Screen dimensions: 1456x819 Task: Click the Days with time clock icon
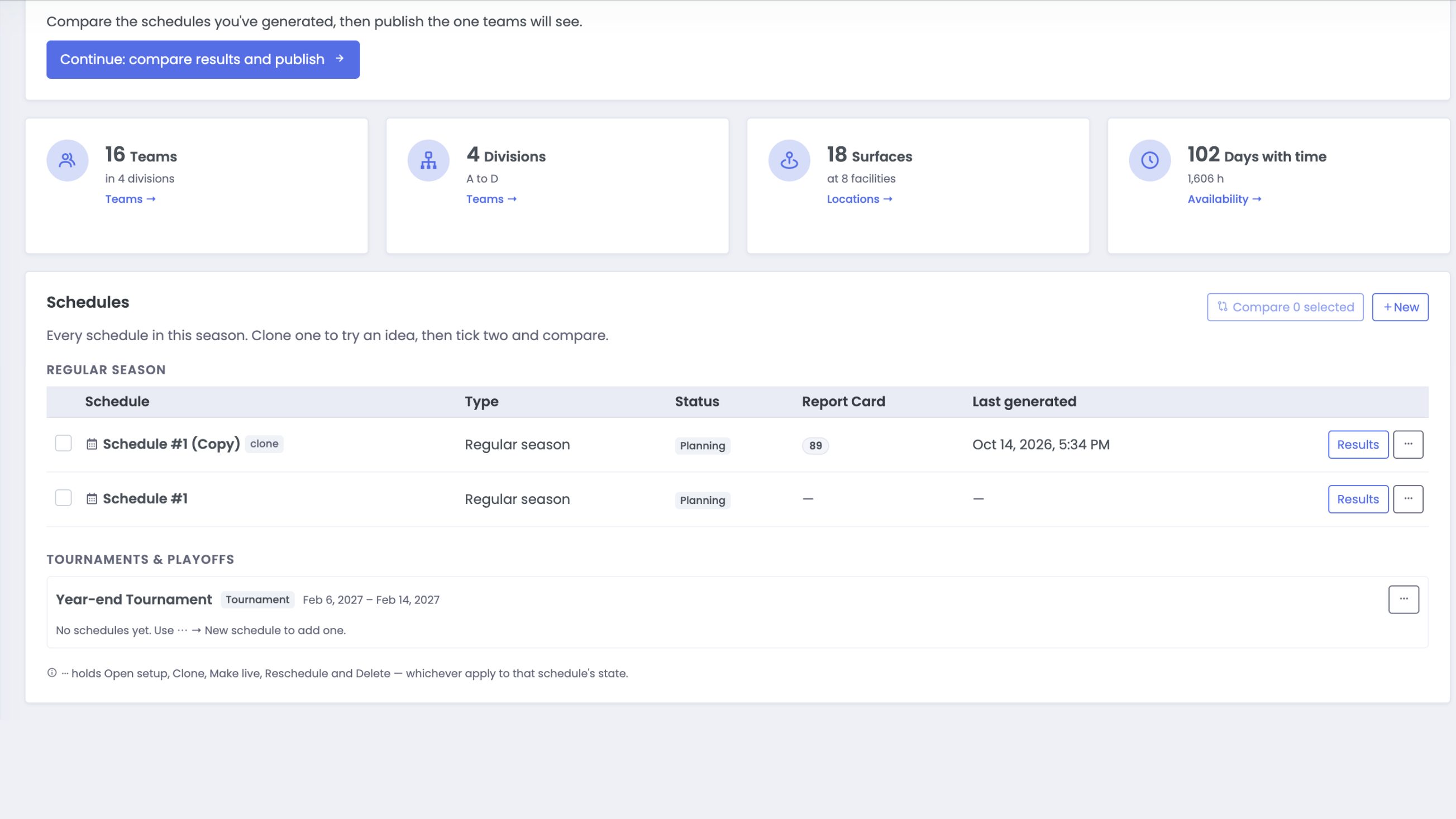[x=1149, y=160]
